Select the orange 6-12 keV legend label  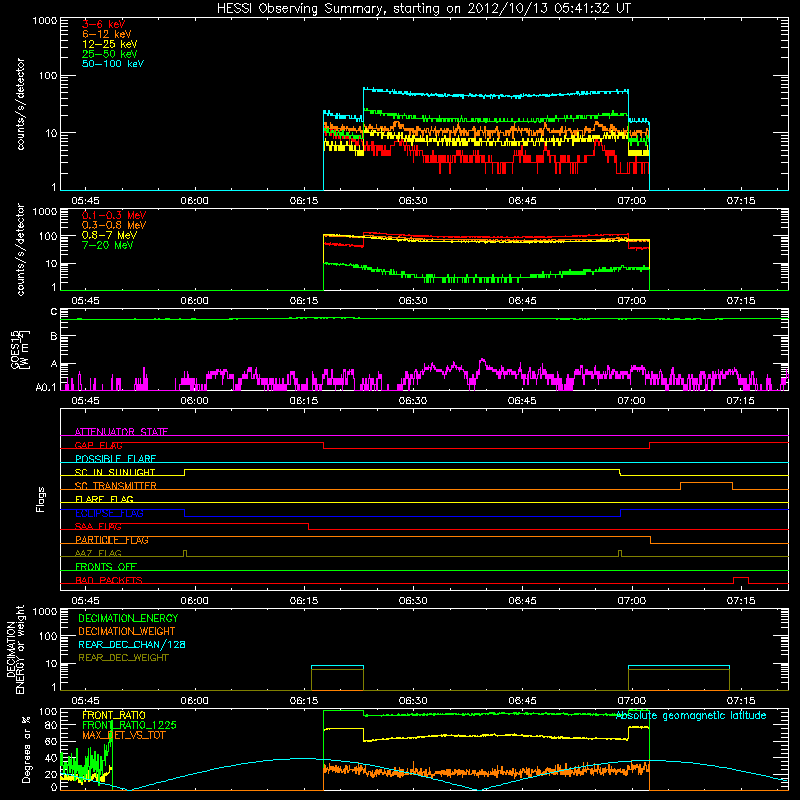click(107, 34)
